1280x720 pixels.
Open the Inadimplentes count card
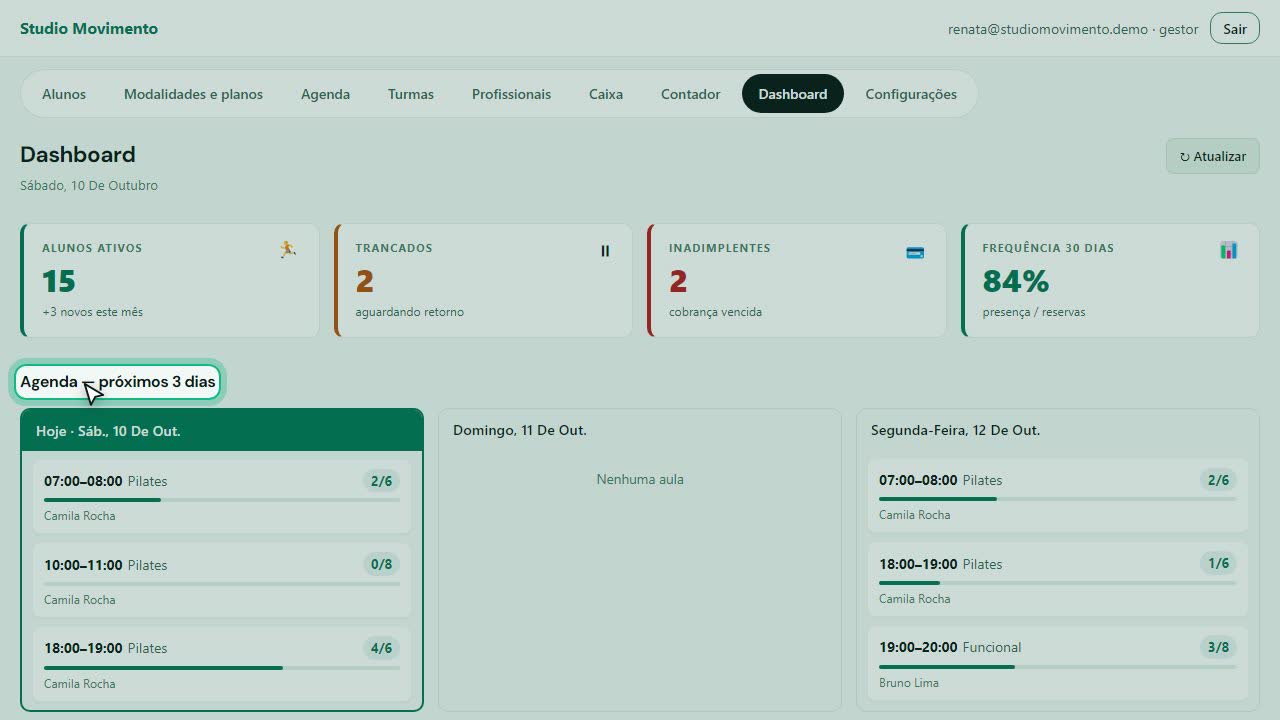(797, 280)
